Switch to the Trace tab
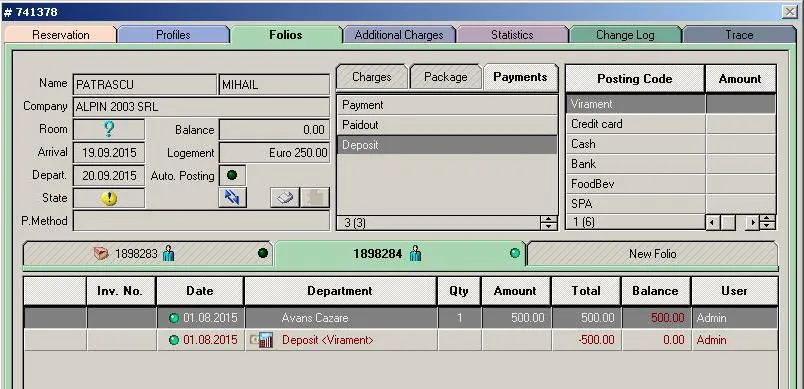This screenshot has width=804, height=389. click(739, 35)
